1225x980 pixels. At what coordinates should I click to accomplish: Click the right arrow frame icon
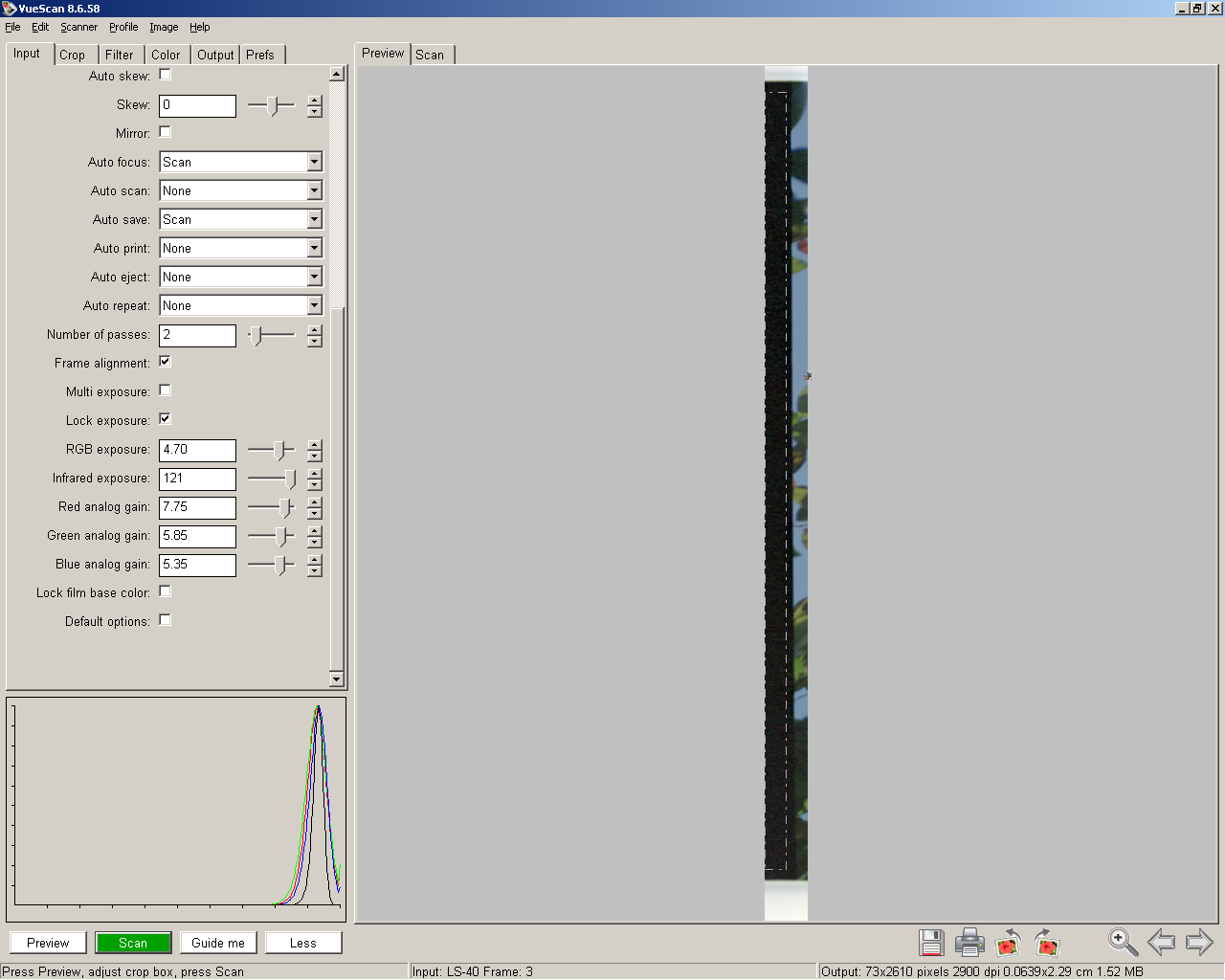click(x=1199, y=943)
